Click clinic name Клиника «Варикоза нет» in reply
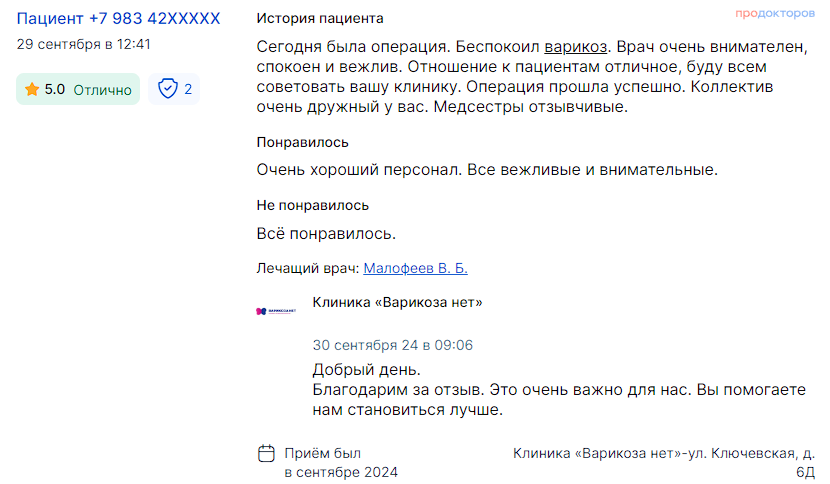 pyautogui.click(x=398, y=302)
